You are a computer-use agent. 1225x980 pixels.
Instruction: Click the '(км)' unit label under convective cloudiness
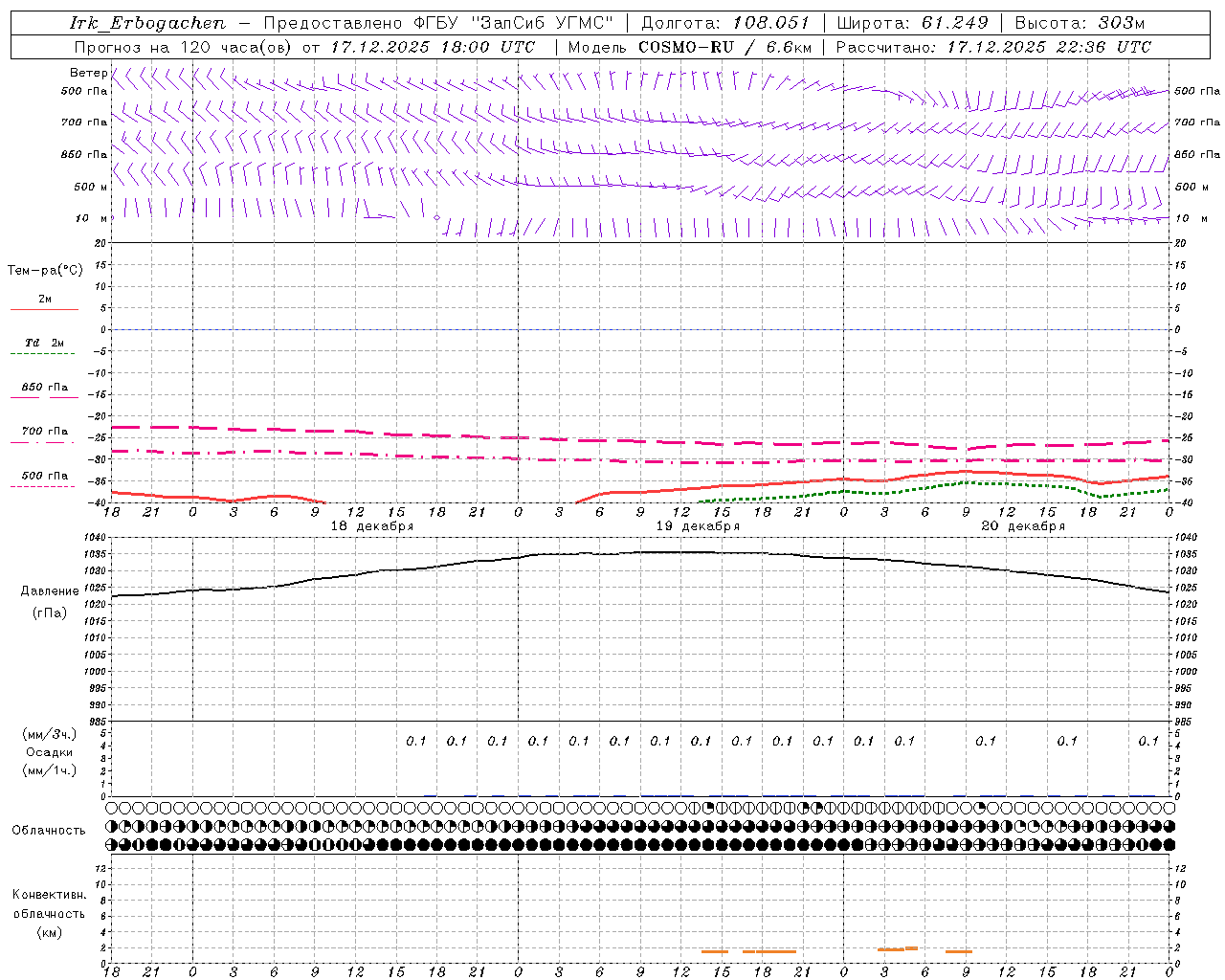click(49, 932)
